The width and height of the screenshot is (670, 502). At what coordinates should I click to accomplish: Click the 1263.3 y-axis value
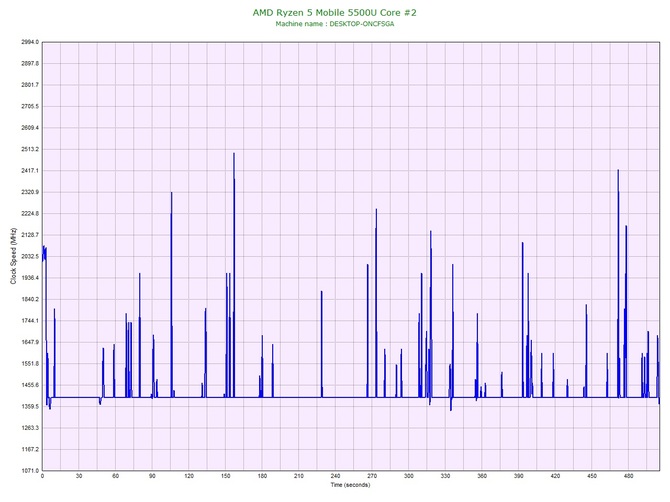tap(30, 428)
